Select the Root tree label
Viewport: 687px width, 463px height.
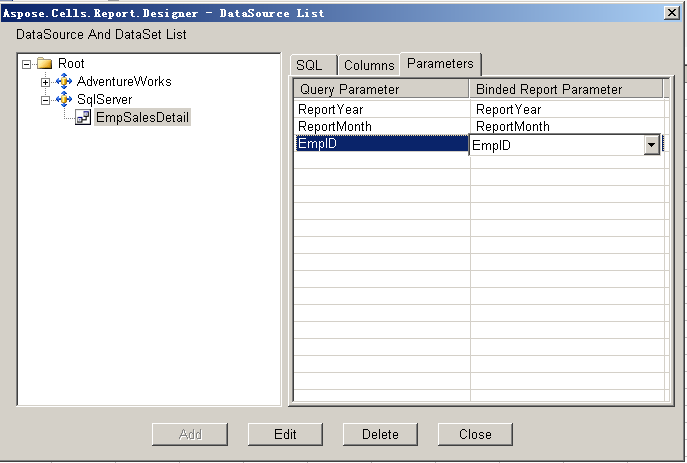click(x=71, y=64)
